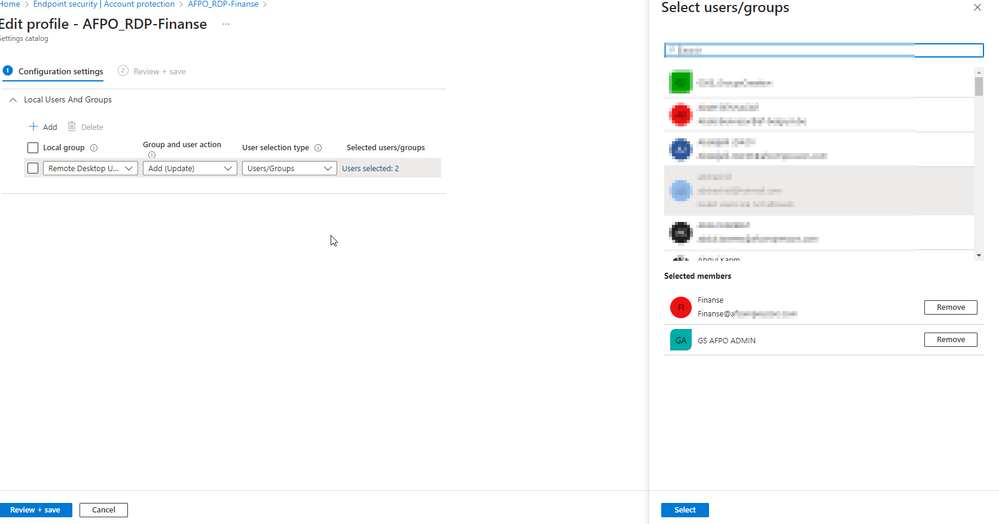Image resolution: width=999 pixels, height=524 pixels.
Task: Click the Selected users/groups column header
Action: (x=385, y=147)
